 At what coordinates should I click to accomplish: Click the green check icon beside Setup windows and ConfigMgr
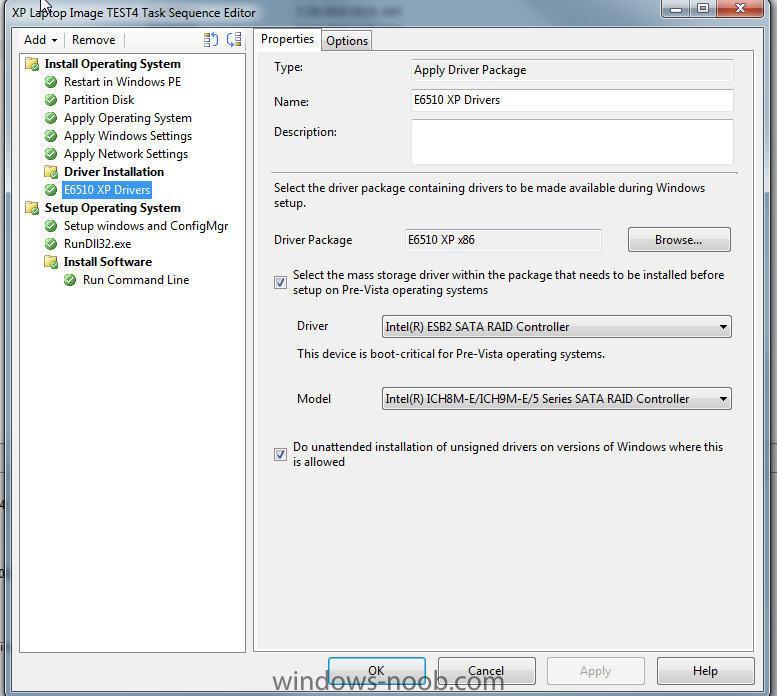51,226
